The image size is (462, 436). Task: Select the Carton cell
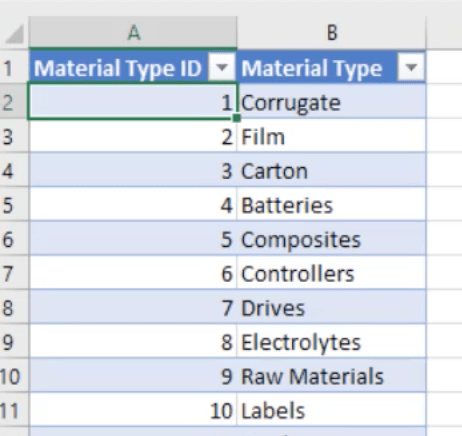(x=331, y=170)
